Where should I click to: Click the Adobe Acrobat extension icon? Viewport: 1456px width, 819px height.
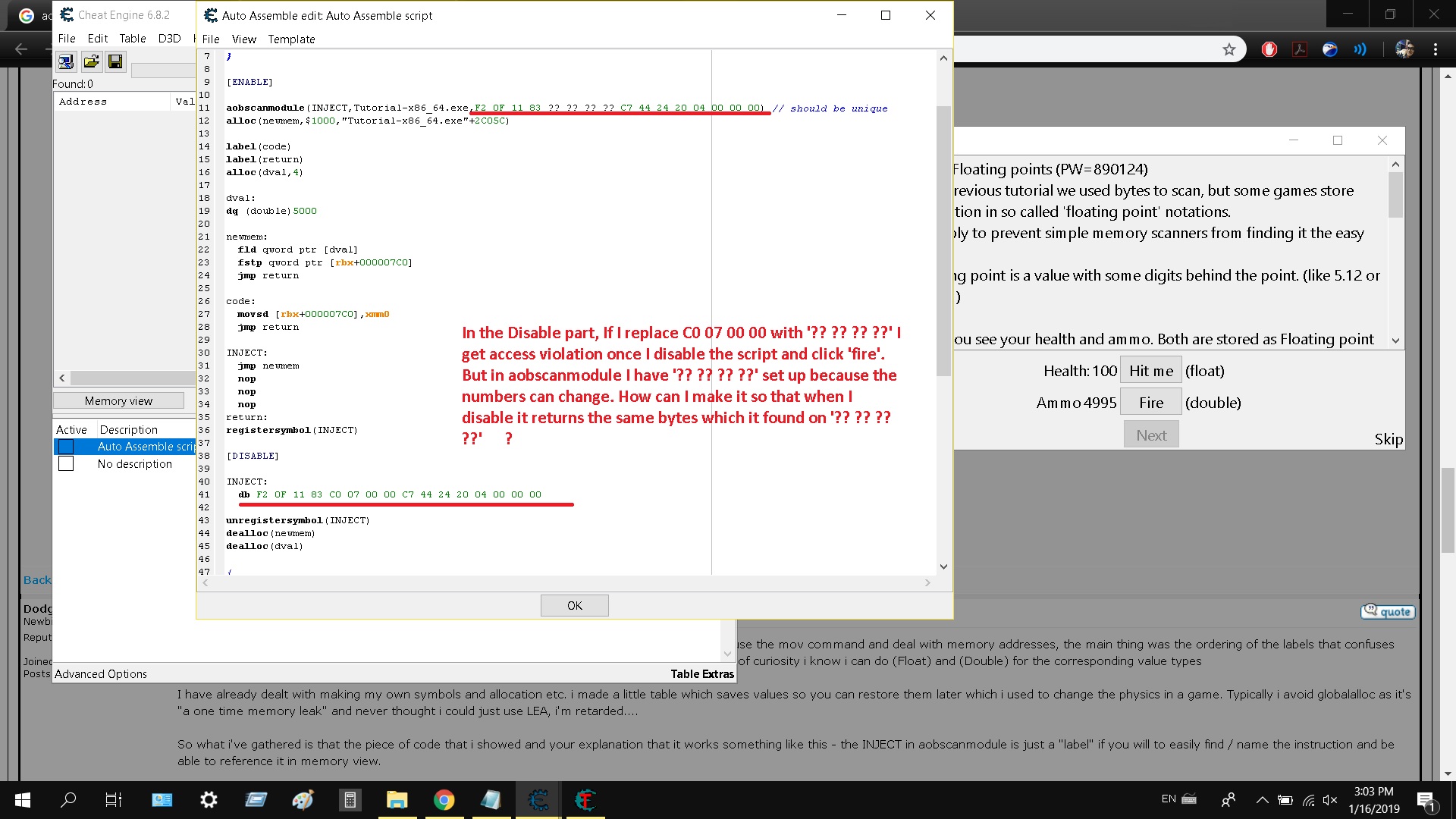click(x=1300, y=49)
